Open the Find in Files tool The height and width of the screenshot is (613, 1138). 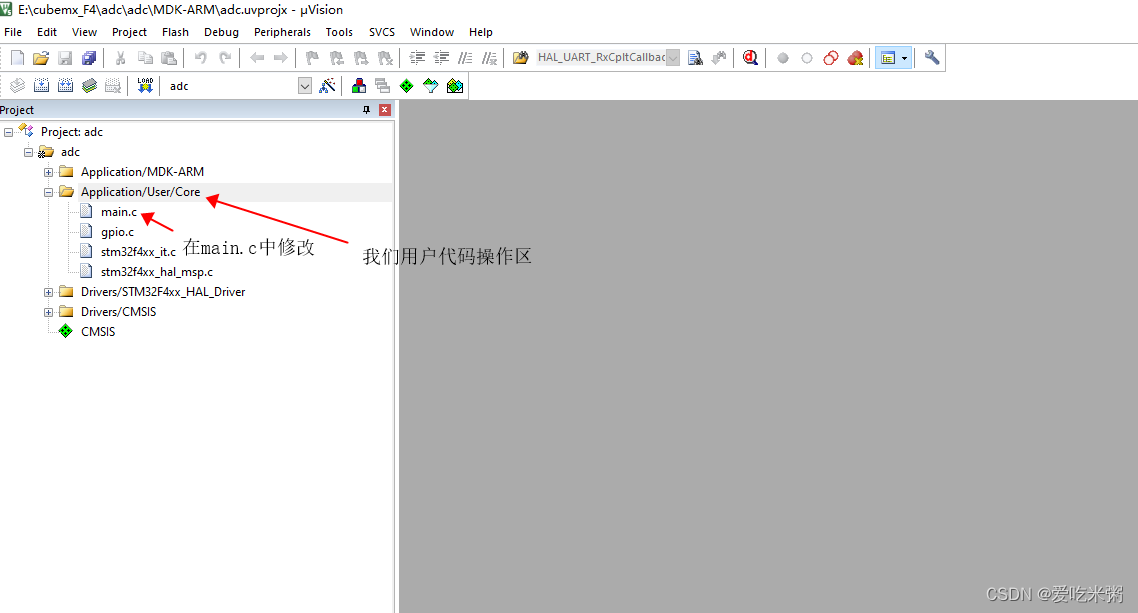[x=695, y=57]
